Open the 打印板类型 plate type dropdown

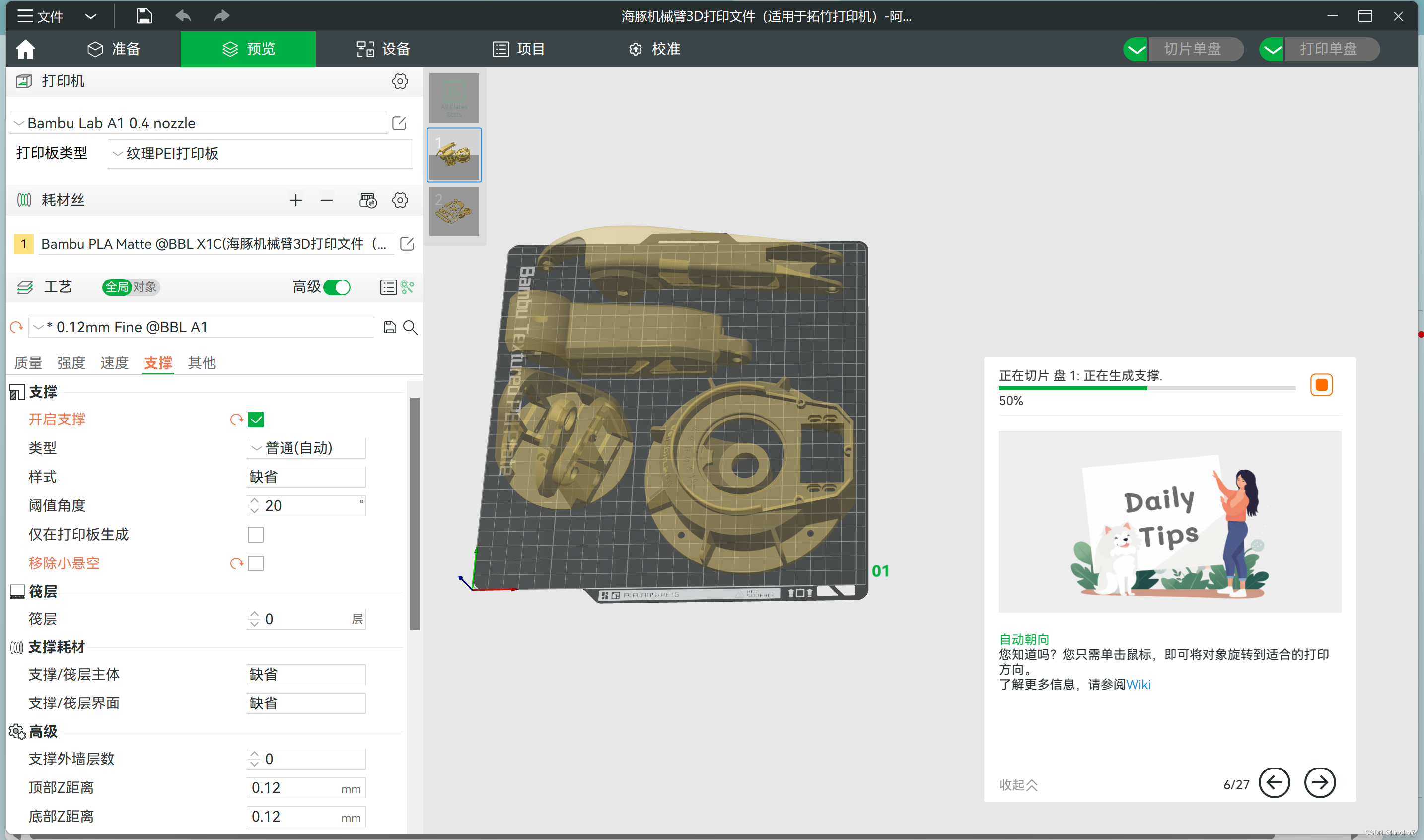point(260,153)
